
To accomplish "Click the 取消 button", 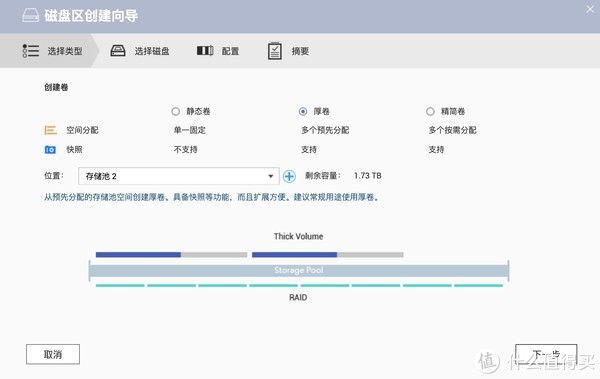I will click(53, 354).
